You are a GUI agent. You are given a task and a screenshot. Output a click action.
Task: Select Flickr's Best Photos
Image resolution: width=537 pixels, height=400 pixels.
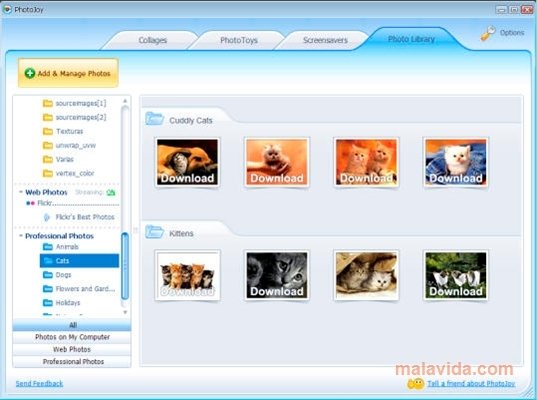pos(79,217)
